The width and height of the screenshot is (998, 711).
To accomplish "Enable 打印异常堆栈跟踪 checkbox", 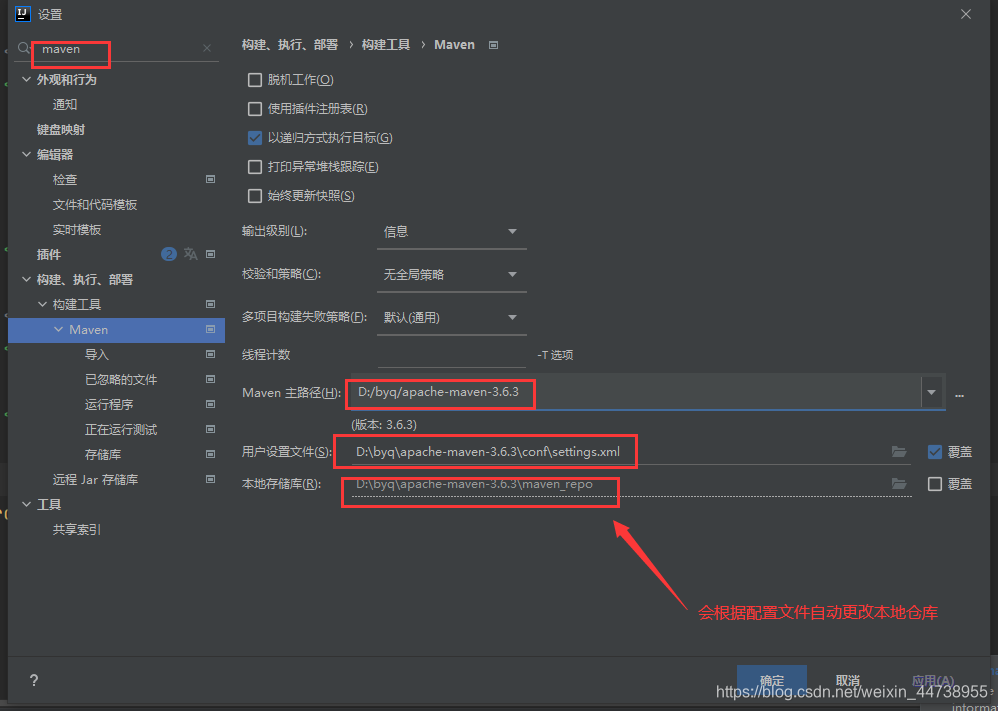I will 255,167.
